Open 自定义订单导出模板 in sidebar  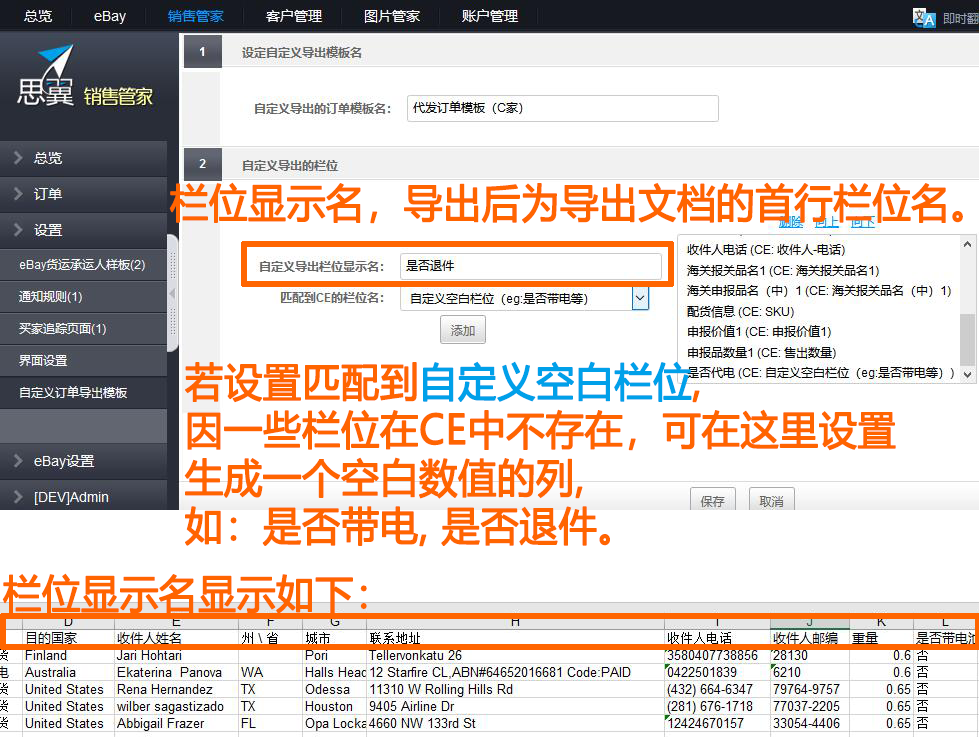point(74,393)
